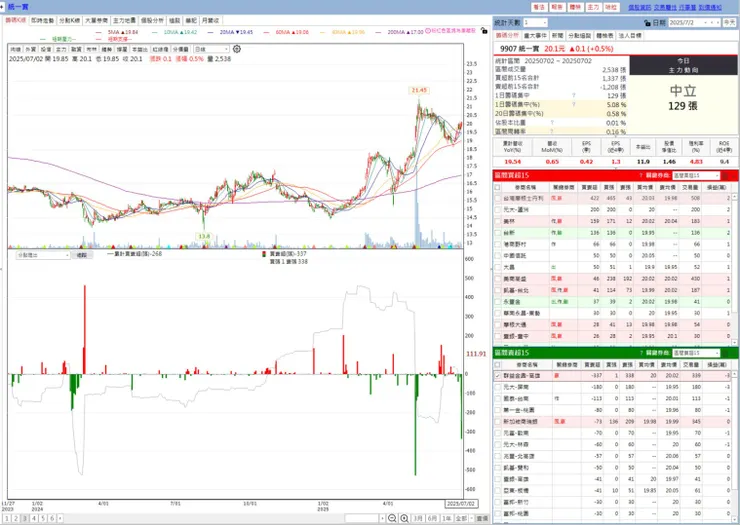
Task: Click the zoom out magnifier icon
Action: click(392, 518)
